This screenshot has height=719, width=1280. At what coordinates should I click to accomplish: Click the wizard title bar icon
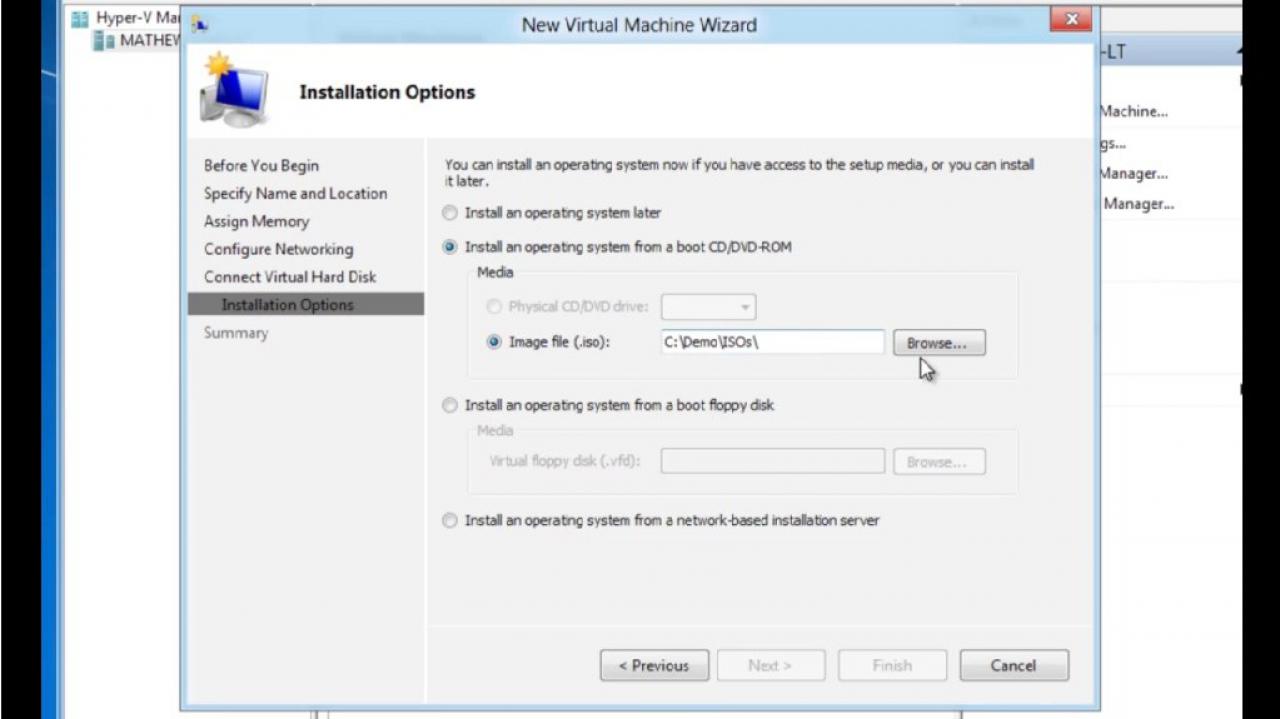(200, 24)
